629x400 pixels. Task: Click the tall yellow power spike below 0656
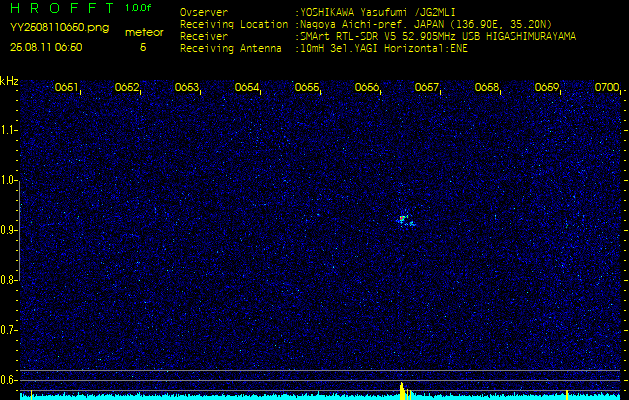coord(402,391)
